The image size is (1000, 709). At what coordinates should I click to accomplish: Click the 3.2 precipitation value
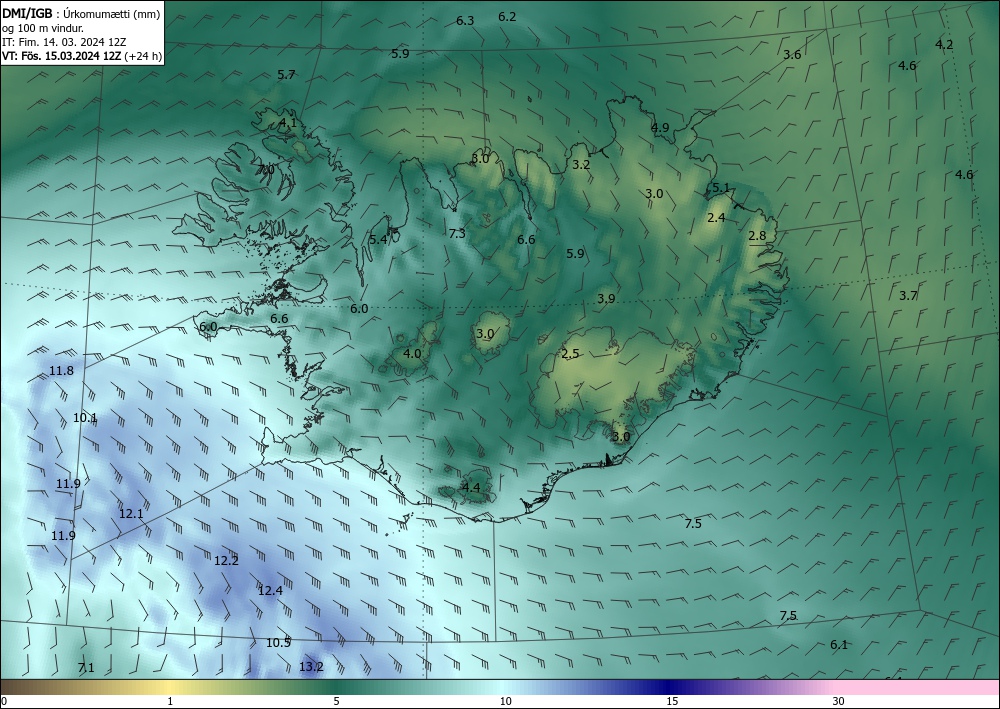581,164
